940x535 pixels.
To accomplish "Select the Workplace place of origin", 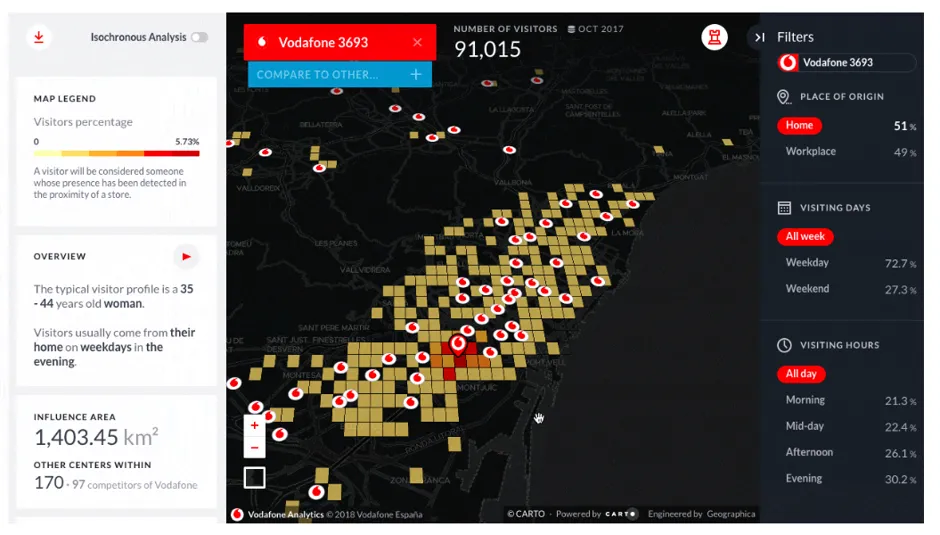I will [811, 151].
